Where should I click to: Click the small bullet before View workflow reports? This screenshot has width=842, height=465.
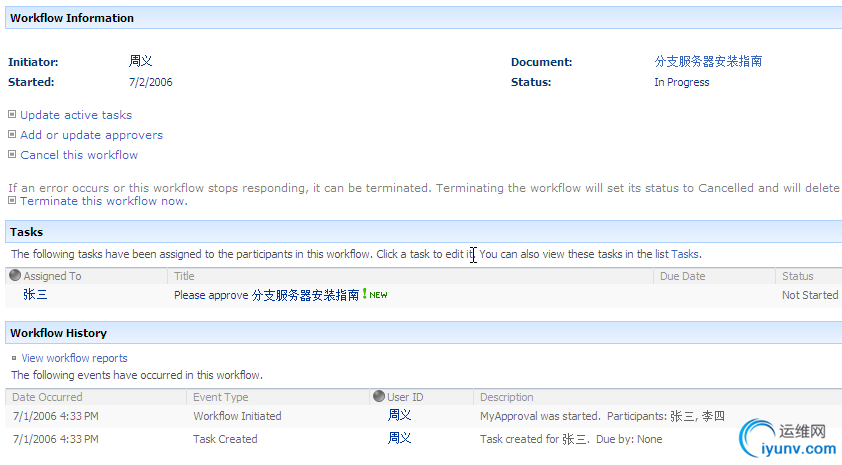[x=14, y=358]
